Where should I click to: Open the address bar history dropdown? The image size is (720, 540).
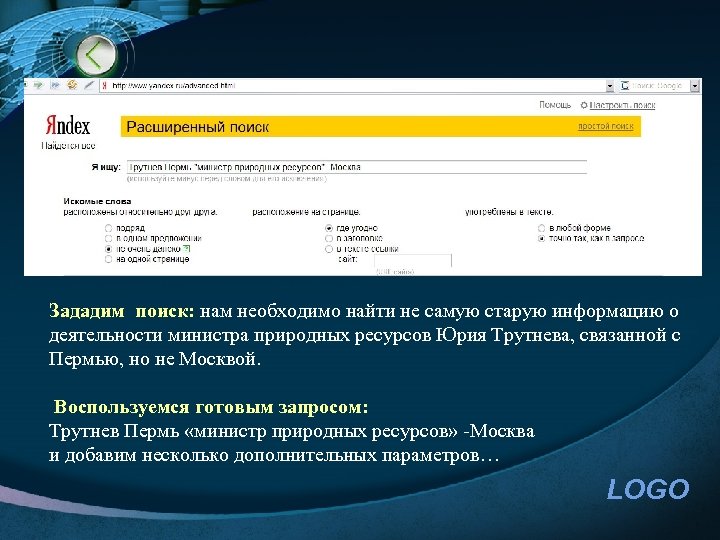[x=609, y=86]
